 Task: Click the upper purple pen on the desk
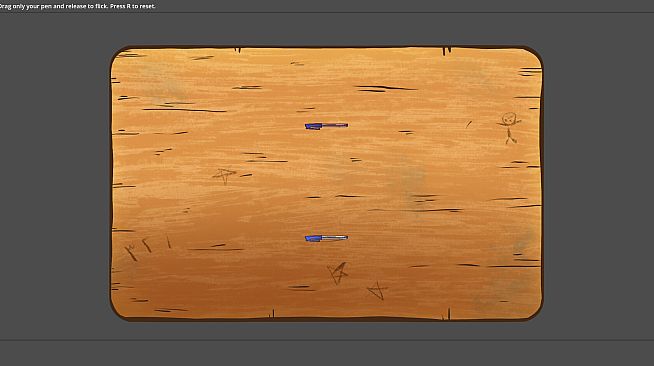(326, 125)
